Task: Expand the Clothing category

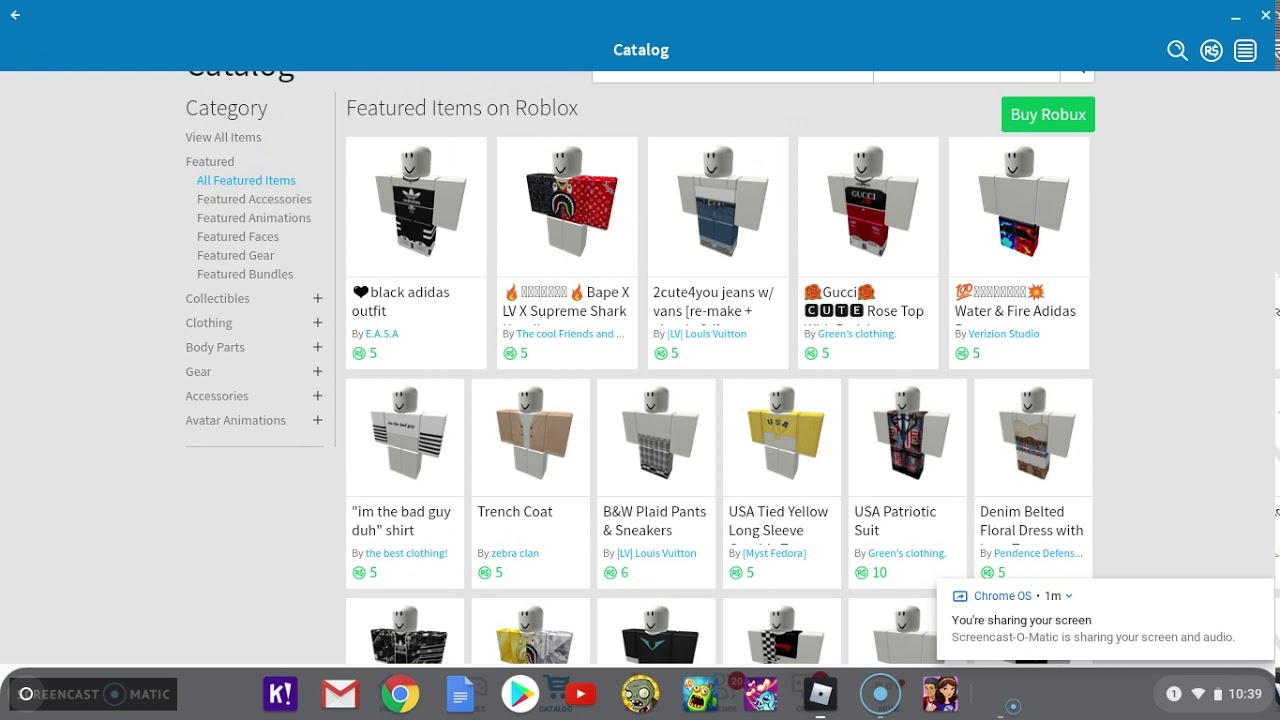Action: pyautogui.click(x=317, y=322)
